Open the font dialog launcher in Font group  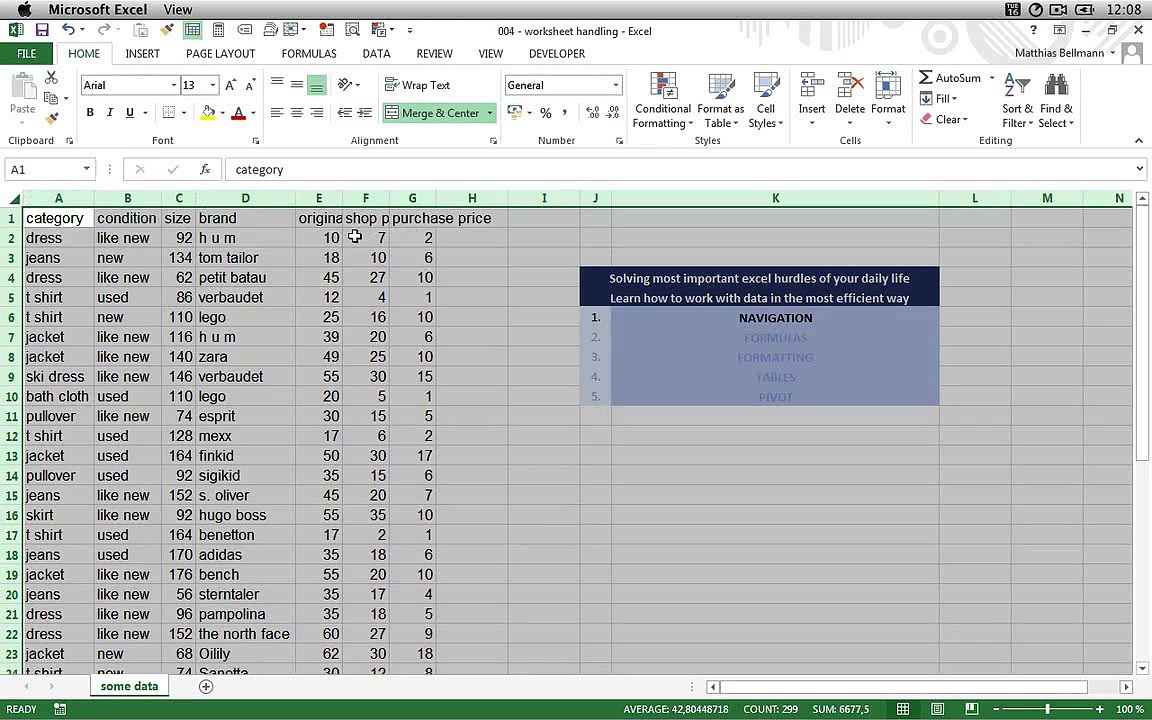[x=256, y=140]
